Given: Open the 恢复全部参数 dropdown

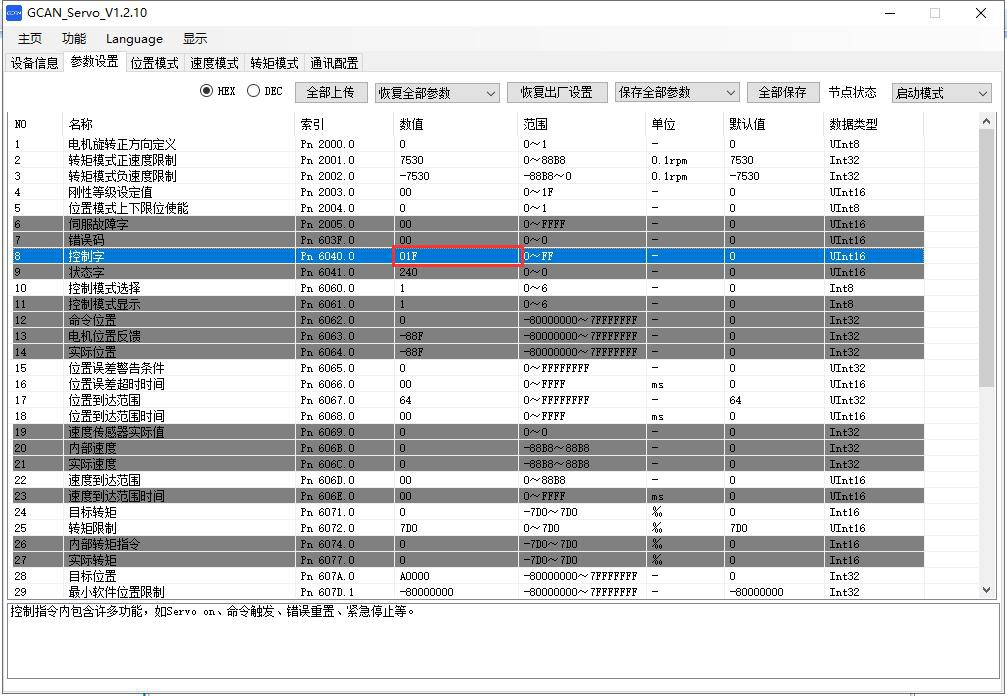Looking at the screenshot, I should coord(436,93).
